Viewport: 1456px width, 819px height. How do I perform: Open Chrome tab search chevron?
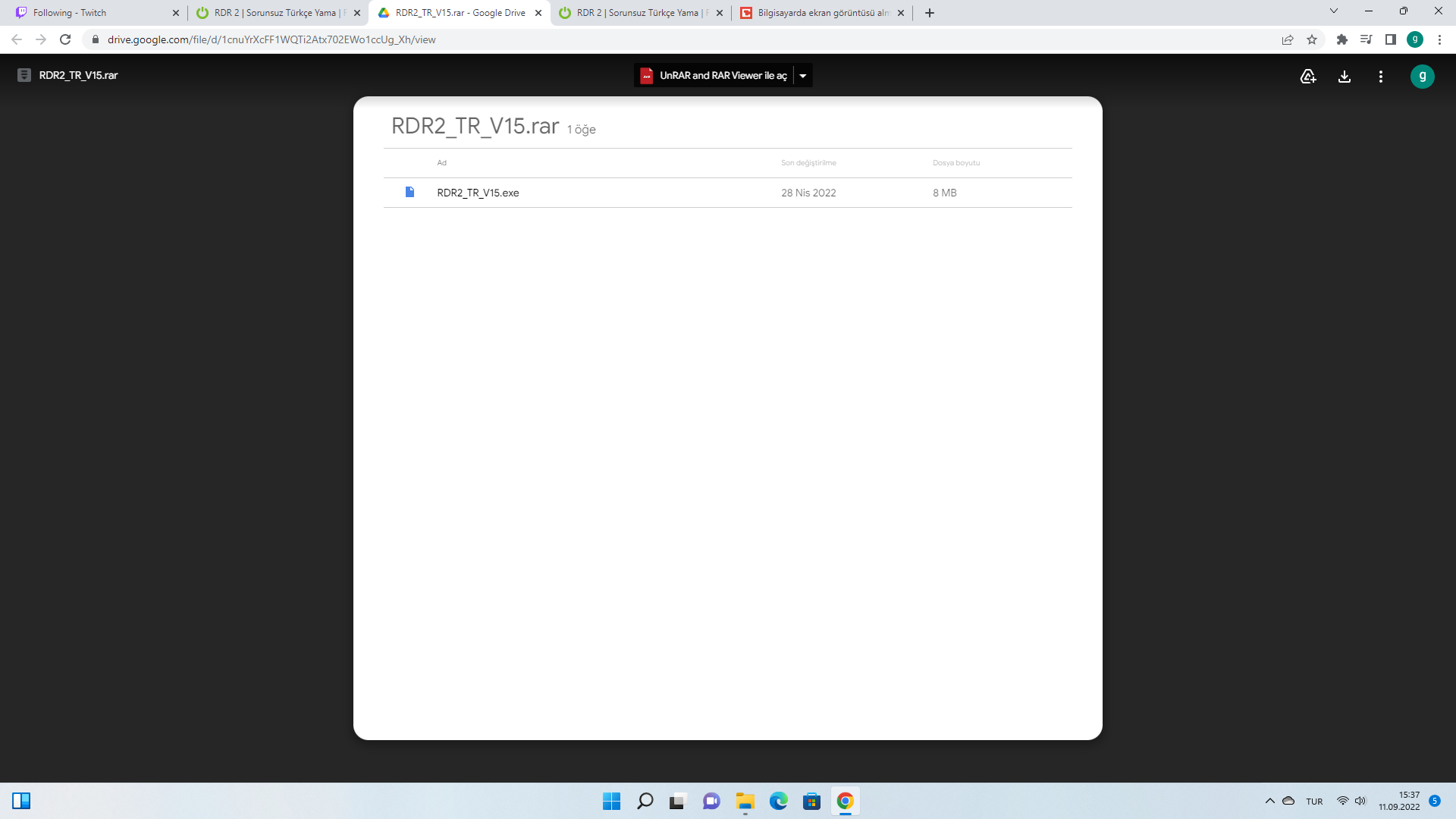(1333, 11)
